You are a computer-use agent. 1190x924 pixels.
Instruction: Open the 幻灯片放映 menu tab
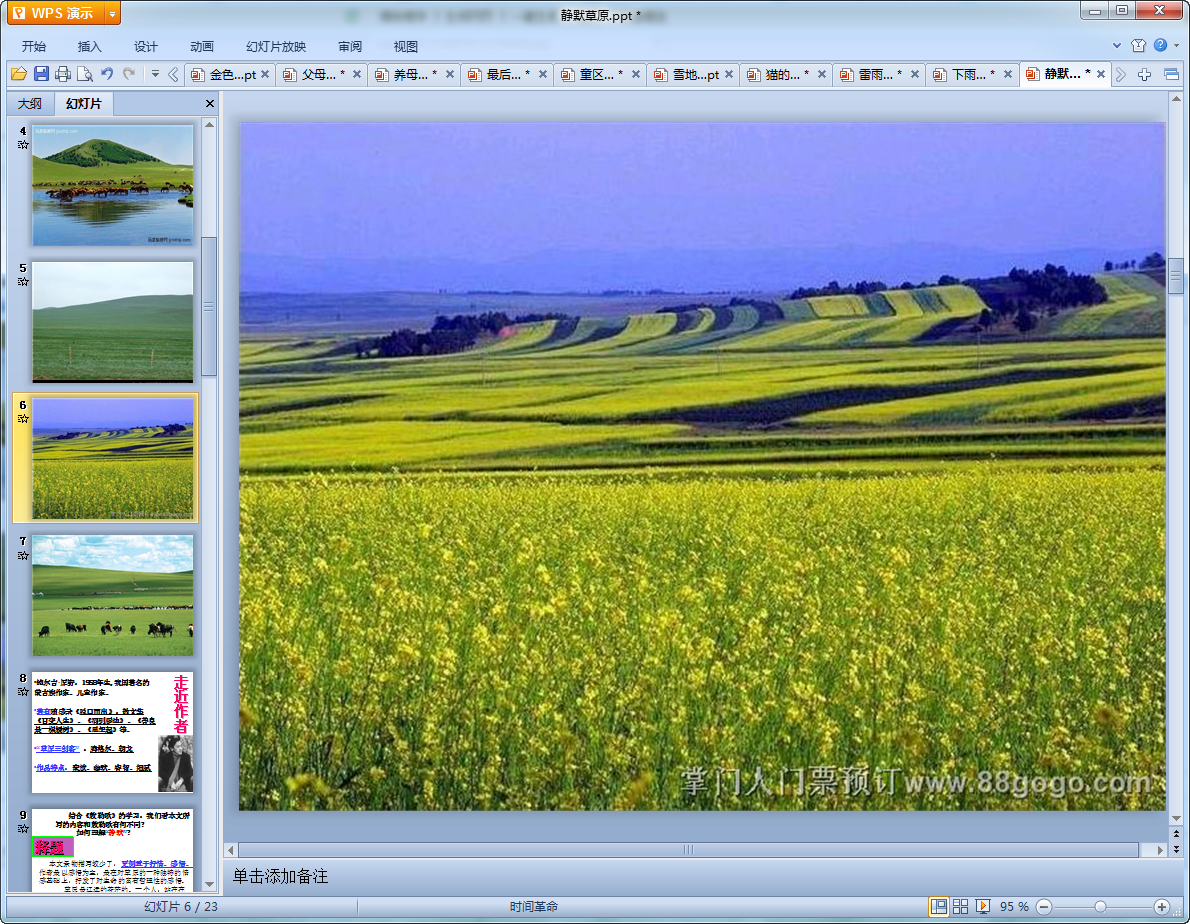(276, 46)
